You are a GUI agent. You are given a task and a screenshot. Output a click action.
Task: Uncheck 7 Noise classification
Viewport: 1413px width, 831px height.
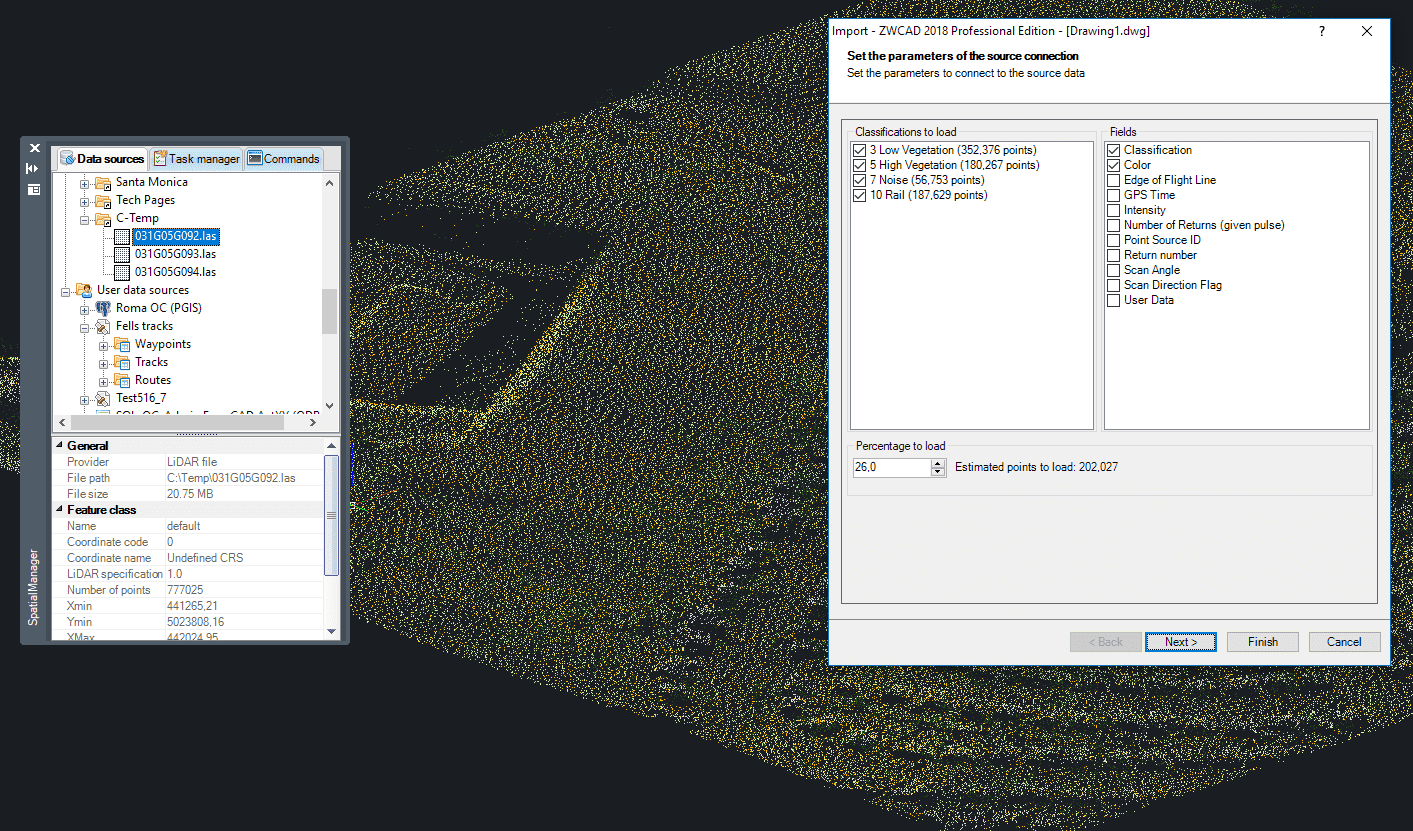click(859, 180)
